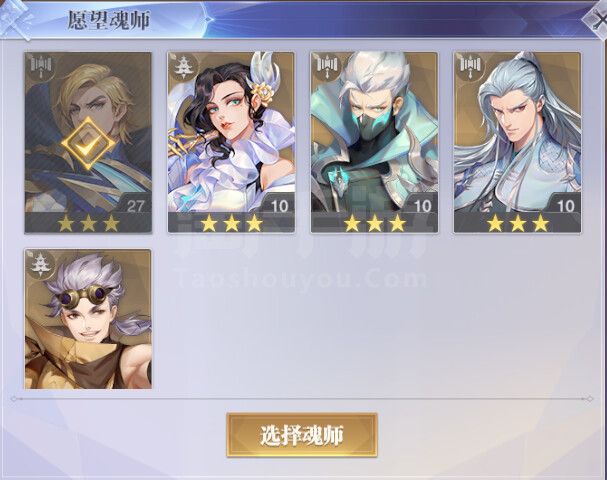Click the class icon on the masked white-haired hero card

coord(326,66)
